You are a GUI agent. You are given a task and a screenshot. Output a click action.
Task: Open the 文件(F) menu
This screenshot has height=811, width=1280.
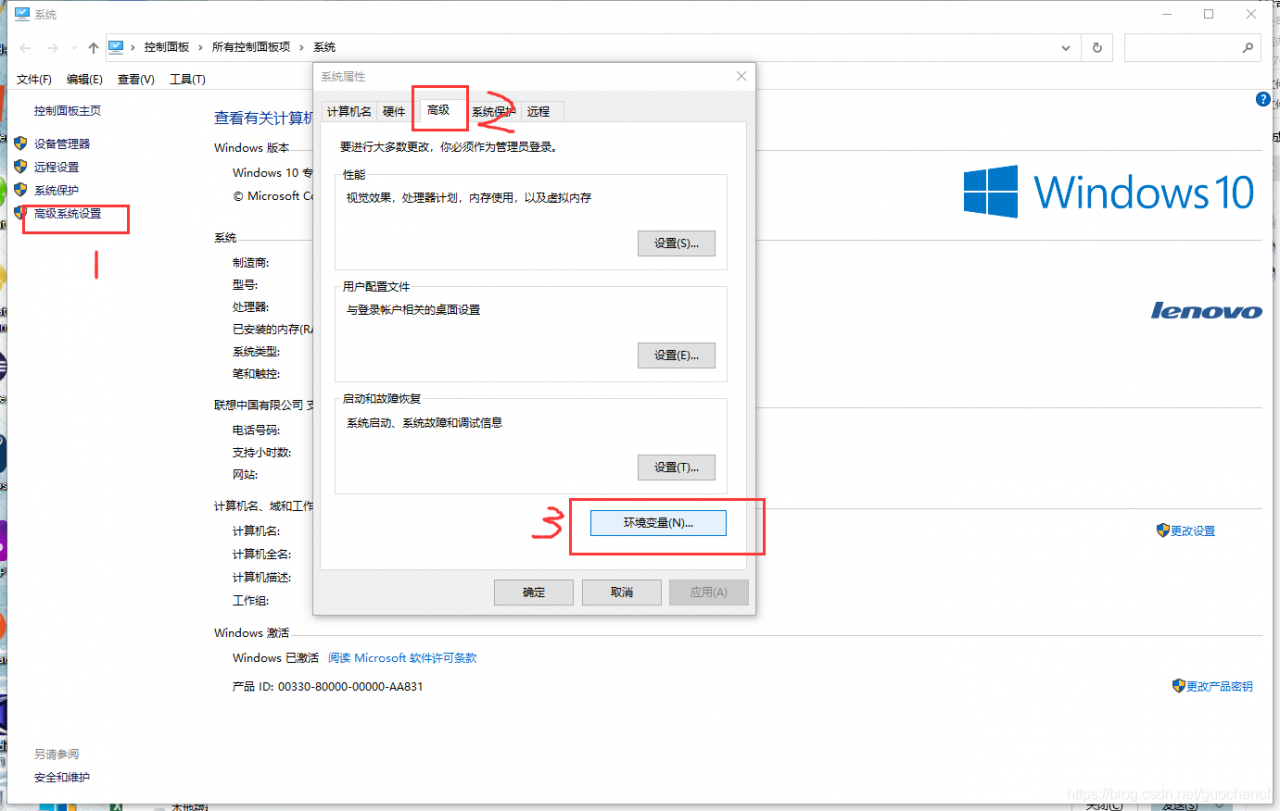[x=34, y=79]
